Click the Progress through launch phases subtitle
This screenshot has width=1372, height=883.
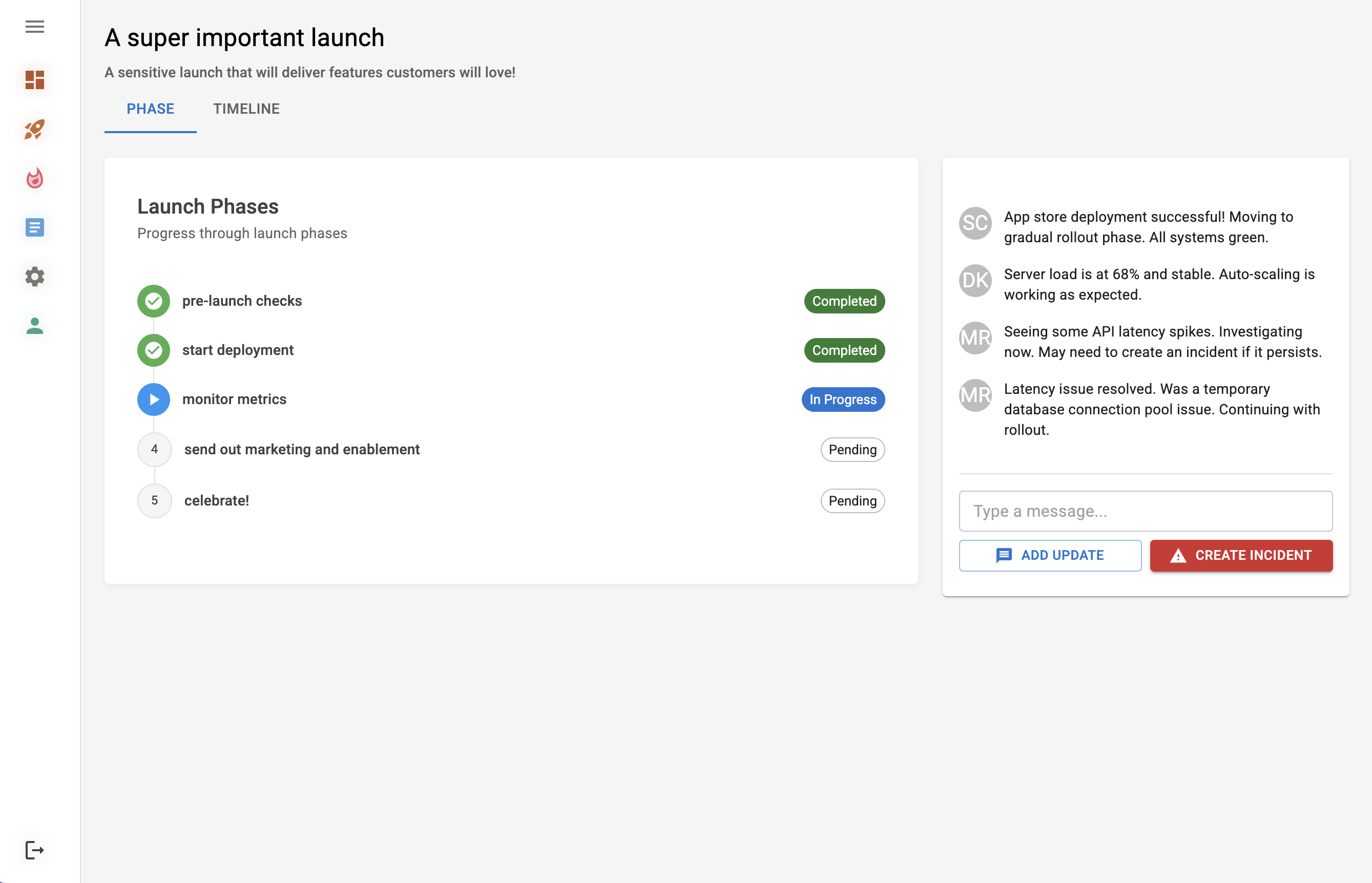point(242,234)
